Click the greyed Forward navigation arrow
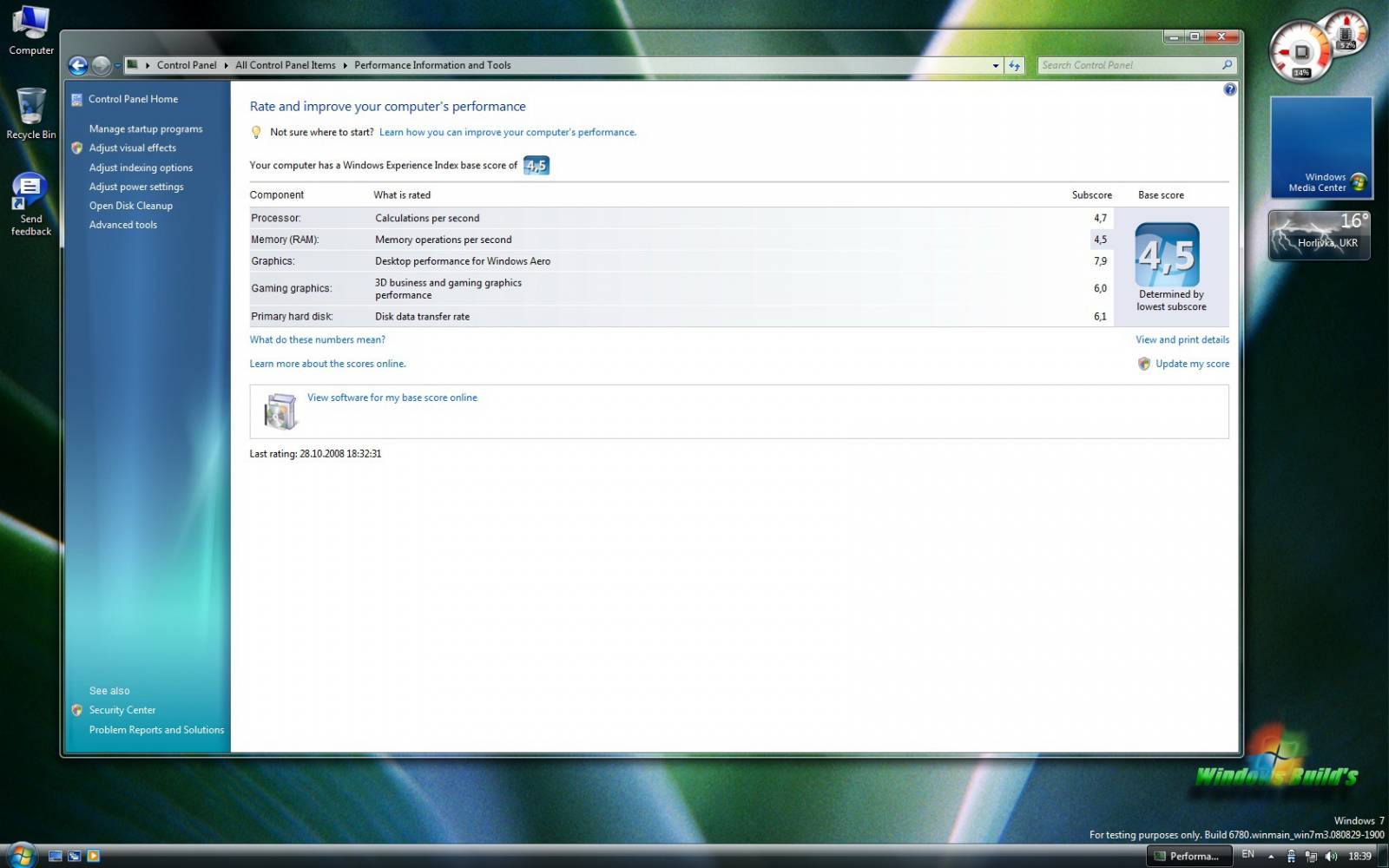 102,65
